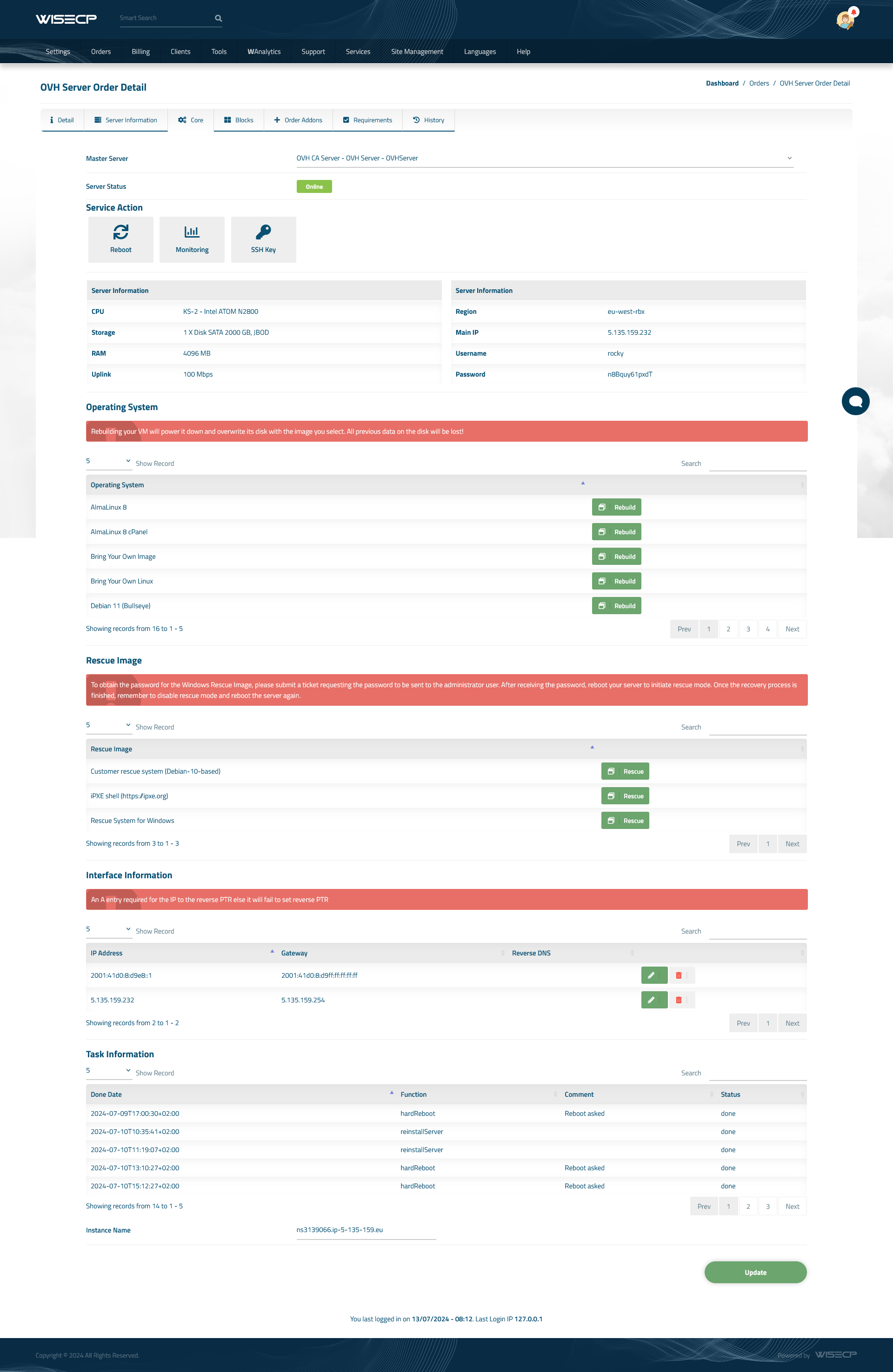Open the live chat bubble icon
Screen dimensions: 893x1372
855,401
